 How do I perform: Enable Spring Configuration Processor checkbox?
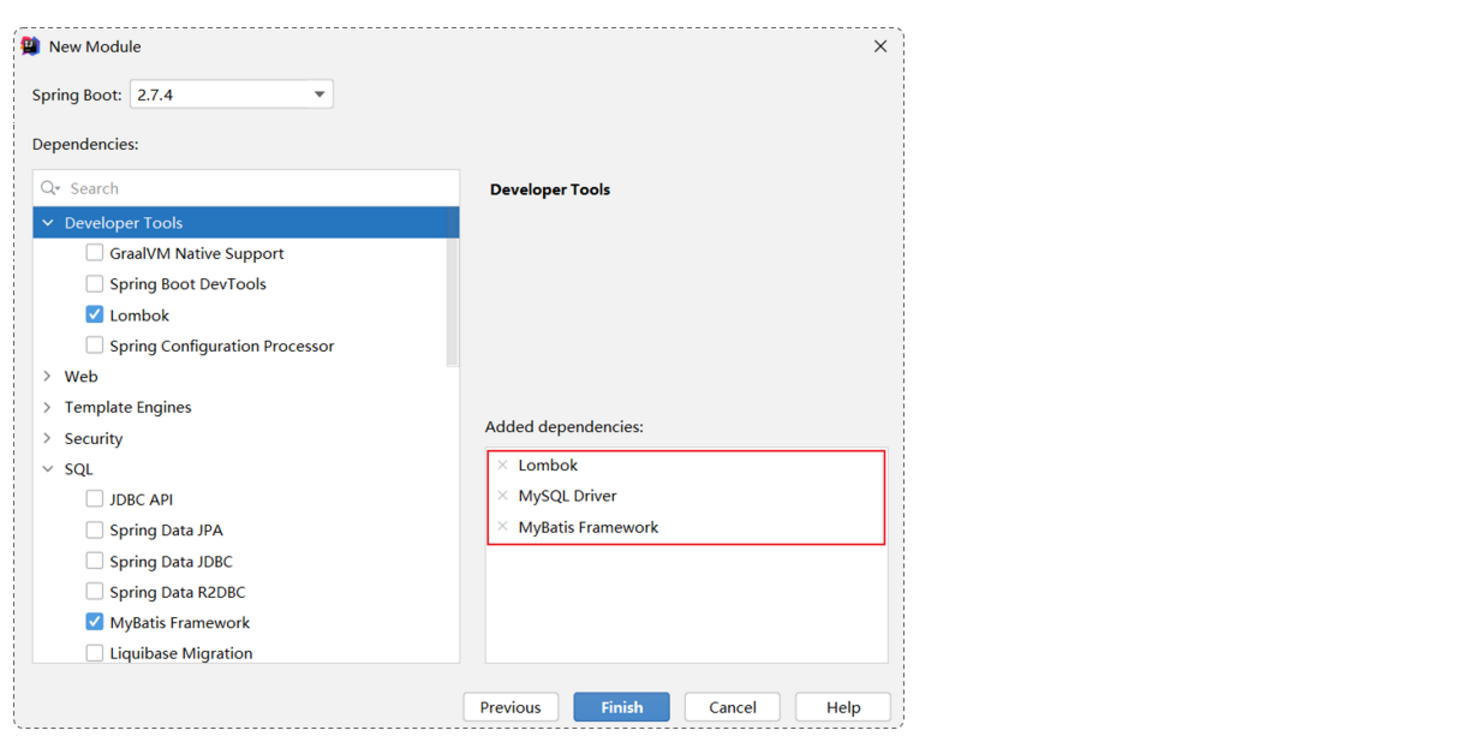pyautogui.click(x=94, y=346)
